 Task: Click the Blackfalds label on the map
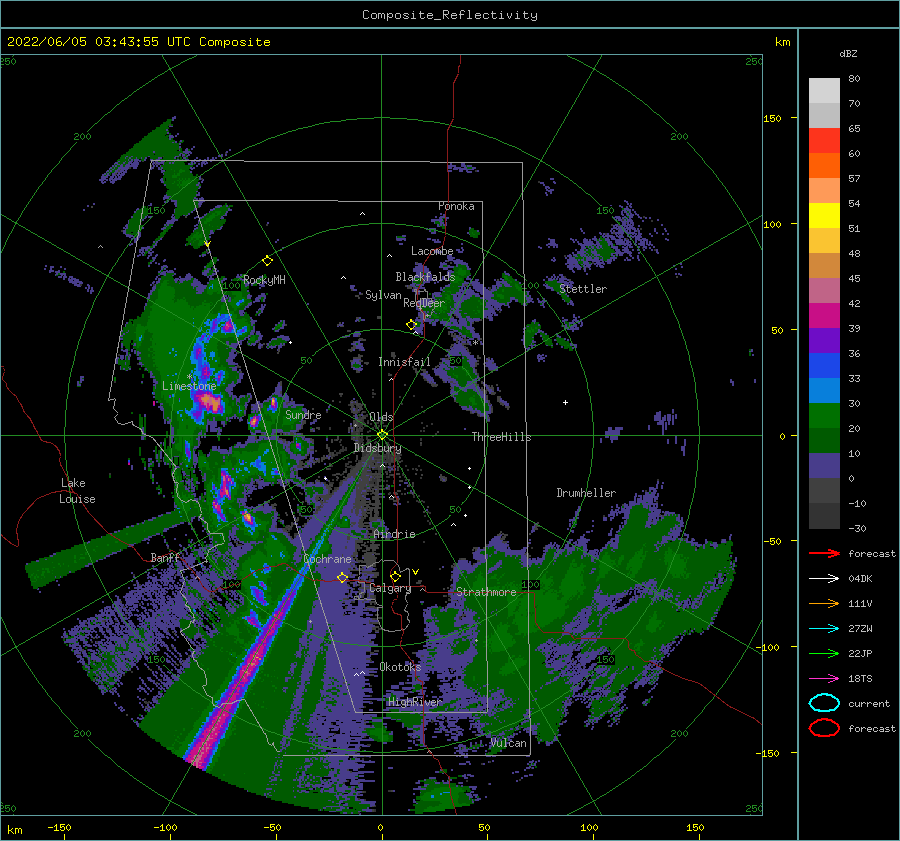(425, 277)
